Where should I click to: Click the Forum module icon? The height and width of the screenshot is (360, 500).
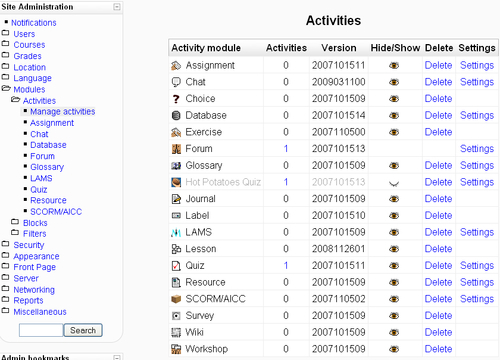point(176,149)
